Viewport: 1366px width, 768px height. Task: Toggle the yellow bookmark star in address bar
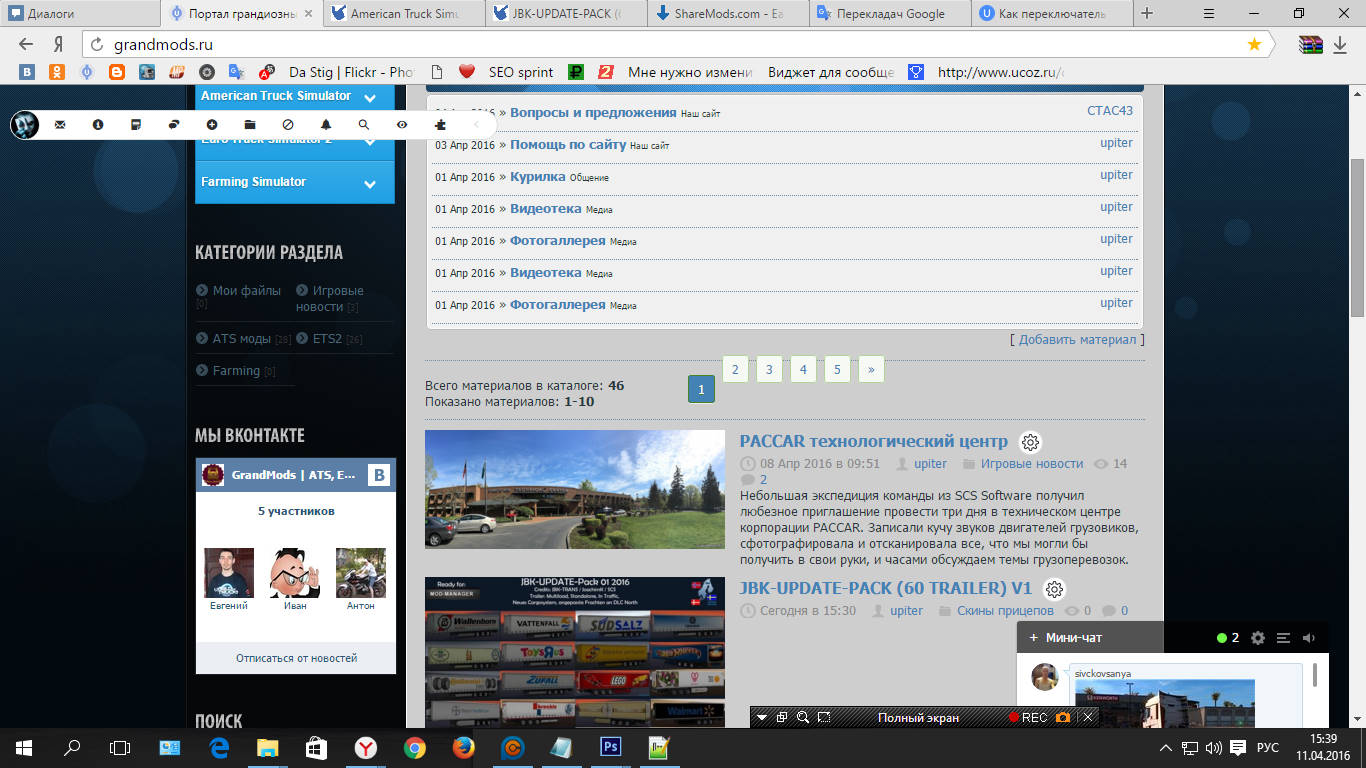point(1254,45)
